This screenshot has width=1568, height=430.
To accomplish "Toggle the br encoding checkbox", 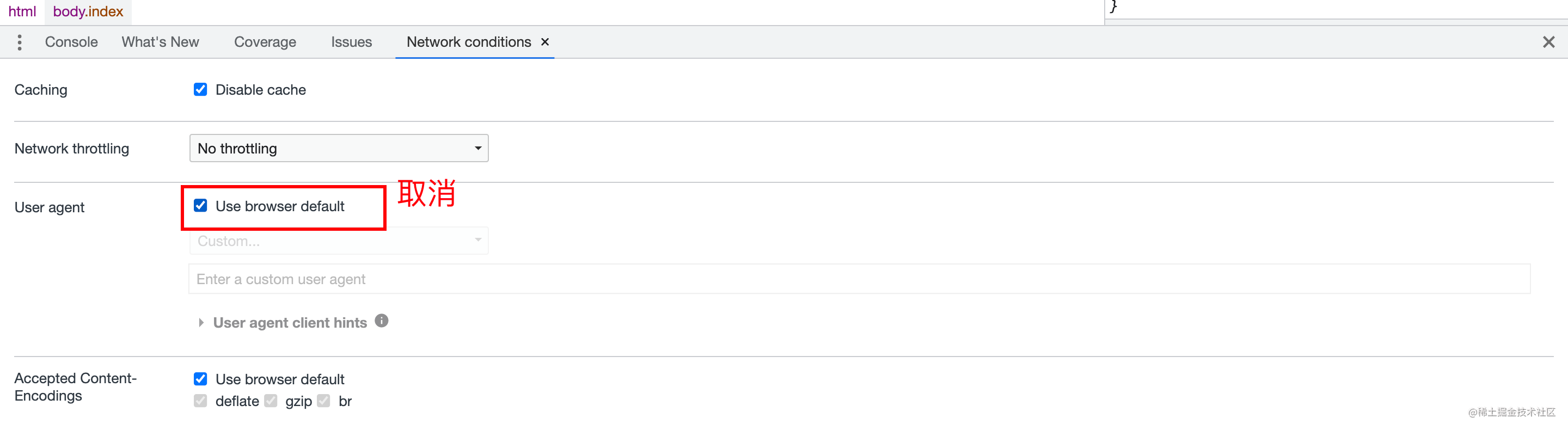I will pos(323,401).
